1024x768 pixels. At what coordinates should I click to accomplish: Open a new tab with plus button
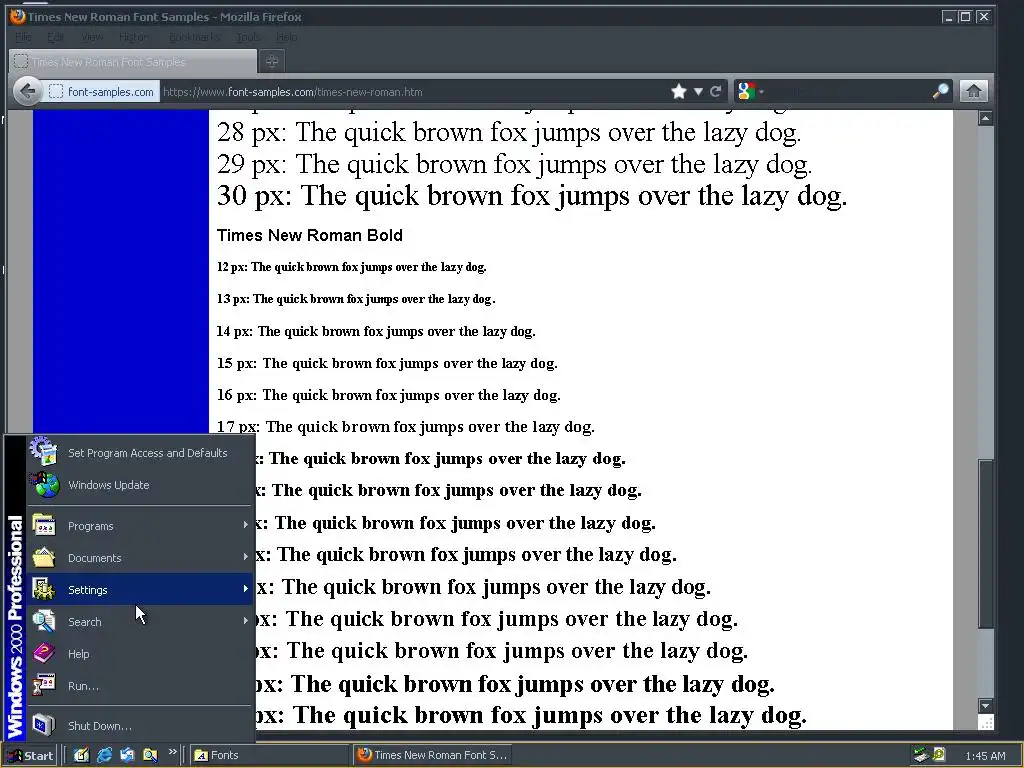[x=272, y=61]
